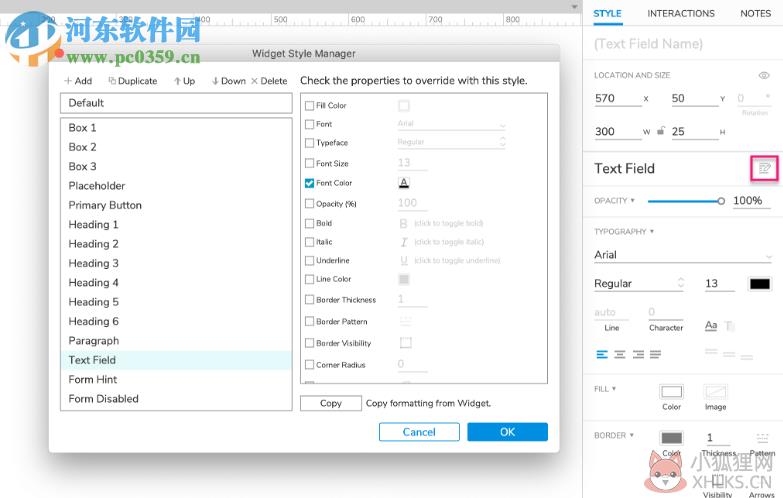Move the selected style Up
Screen dimensions: 783x498
coord(184,81)
